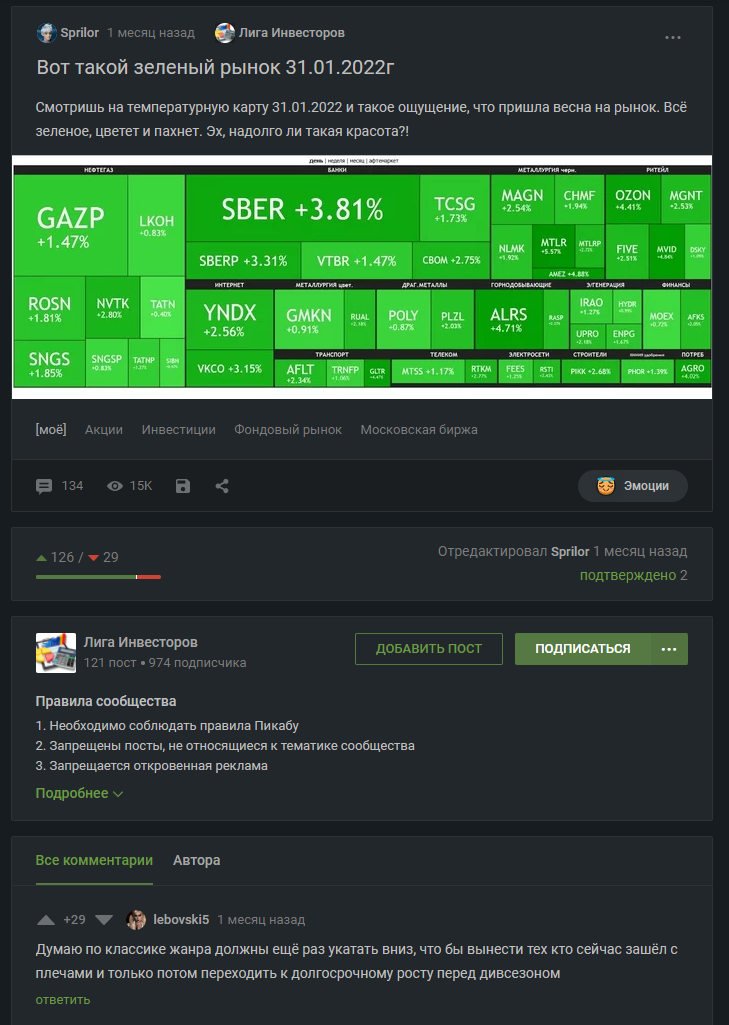The image size is (729, 1025).
Task: Share the post via share icon
Action: coord(222,486)
